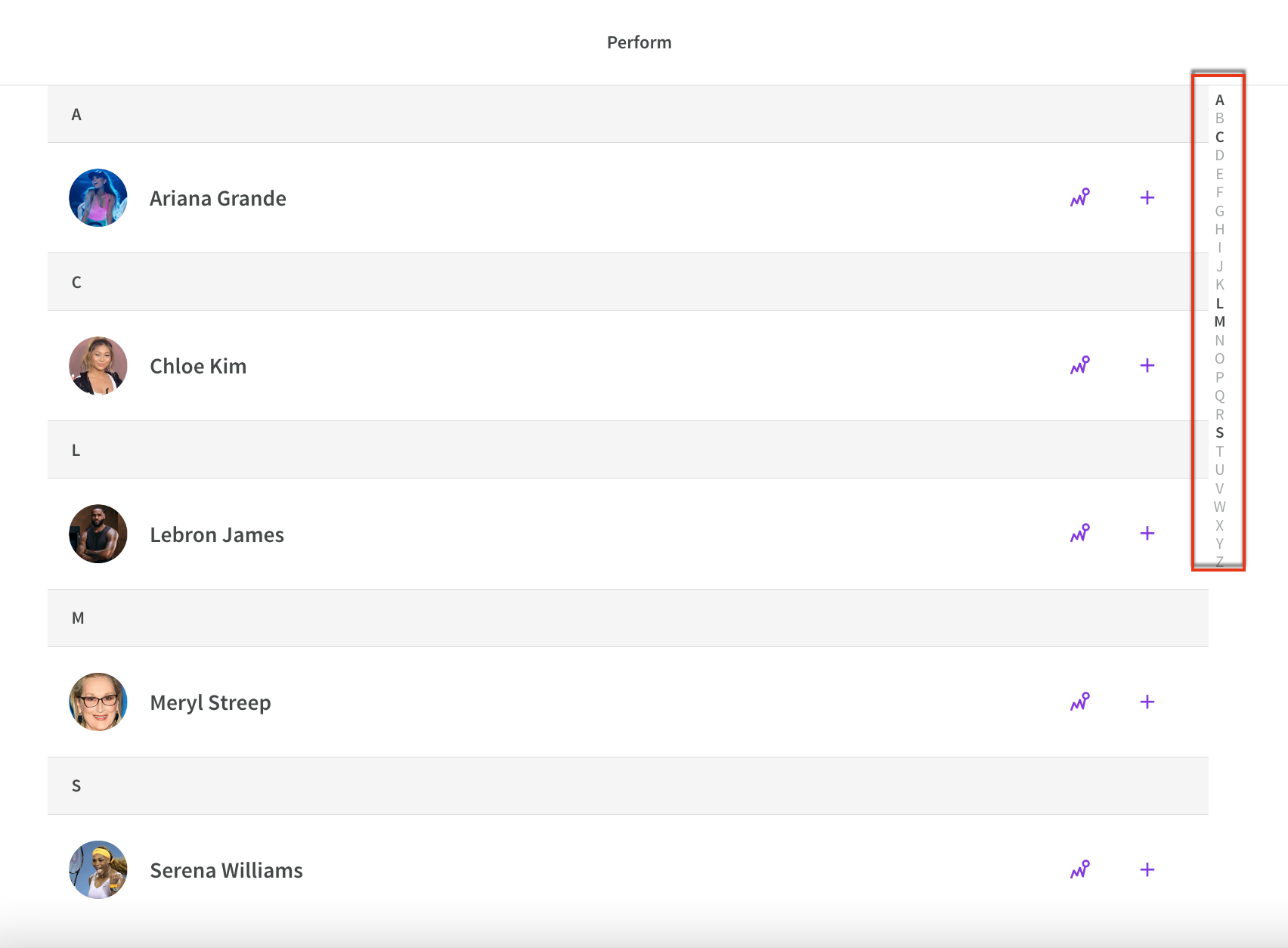The height and width of the screenshot is (948, 1288).
Task: Open the Serena Williams name link
Action: pyautogui.click(x=226, y=870)
